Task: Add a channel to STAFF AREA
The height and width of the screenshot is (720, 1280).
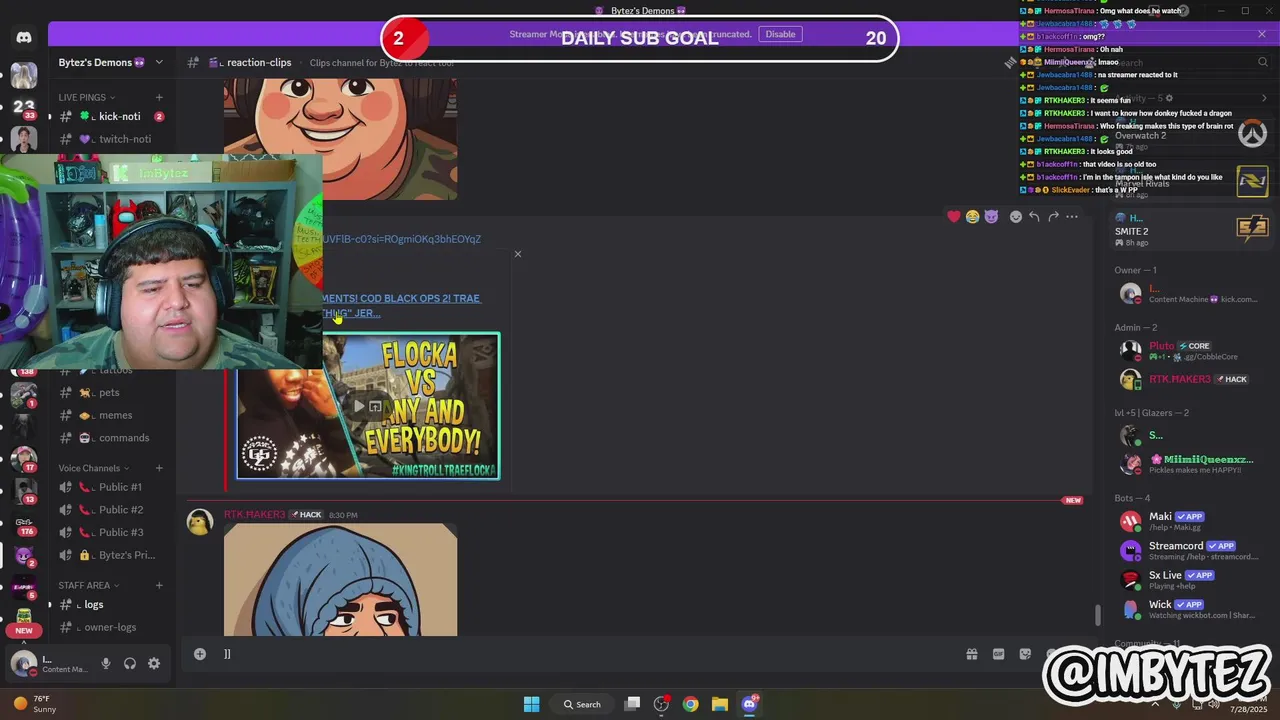Action: point(159,585)
